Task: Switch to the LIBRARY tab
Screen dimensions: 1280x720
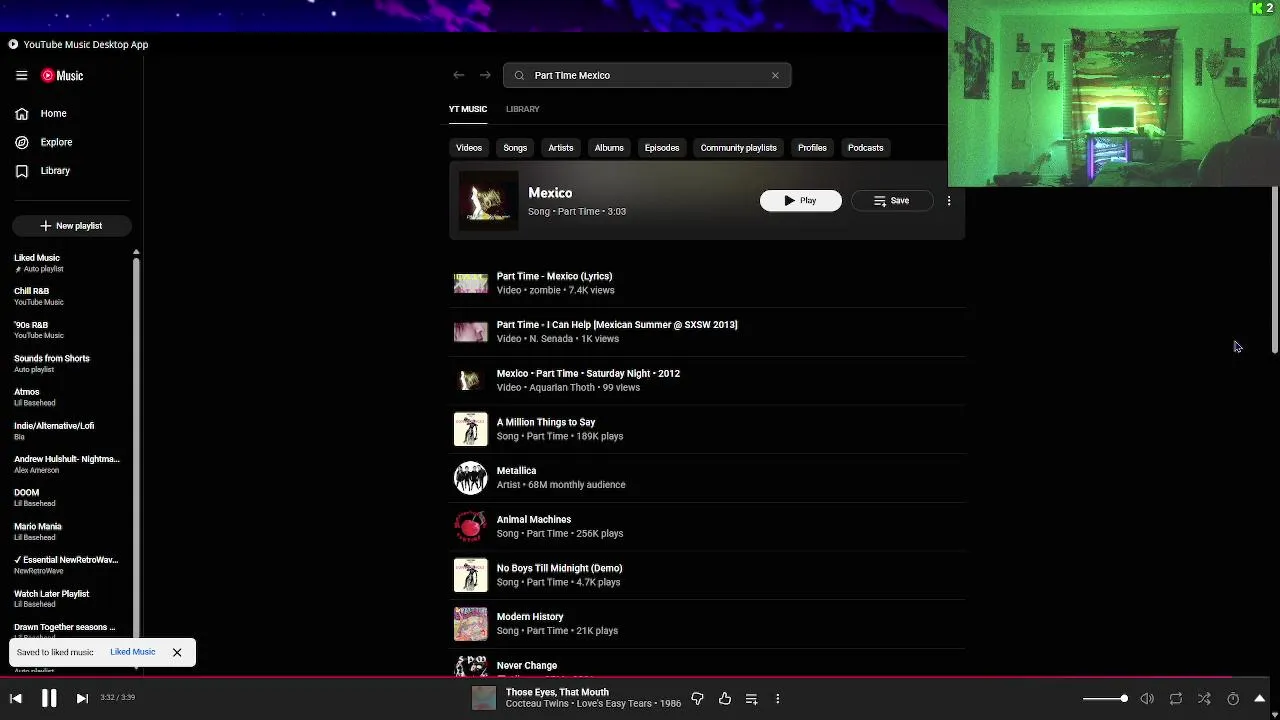Action: (x=522, y=109)
